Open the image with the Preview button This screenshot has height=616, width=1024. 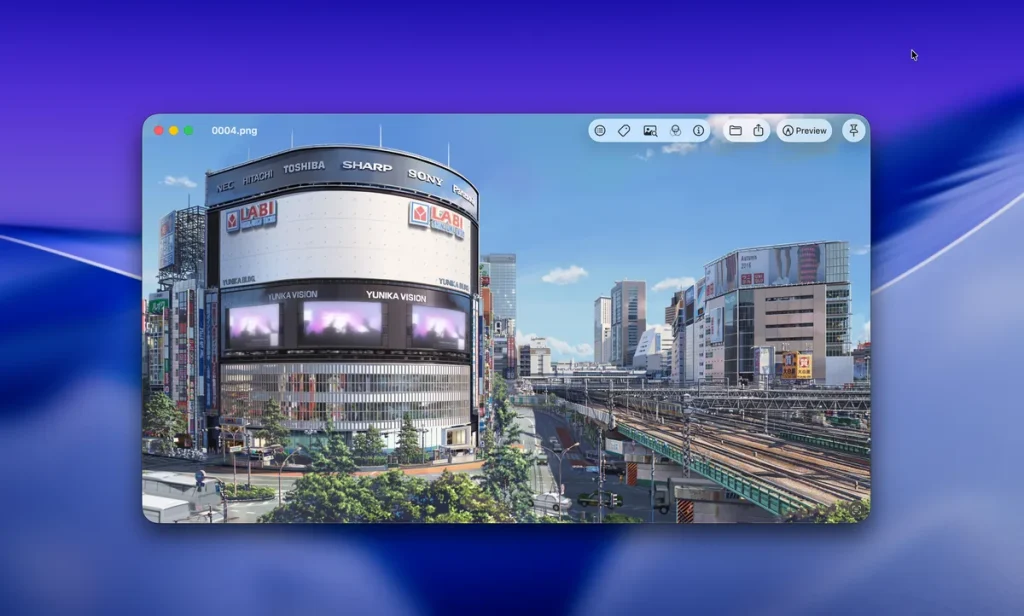click(x=804, y=131)
